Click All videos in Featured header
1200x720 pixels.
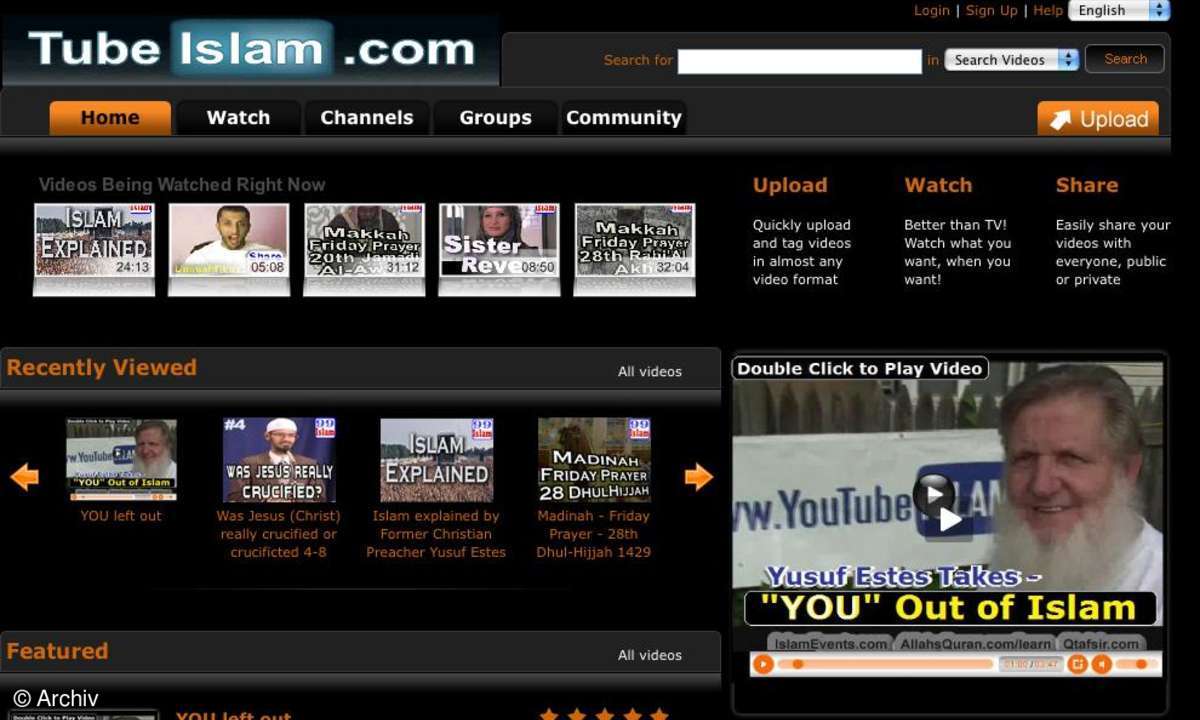pyautogui.click(x=650, y=655)
